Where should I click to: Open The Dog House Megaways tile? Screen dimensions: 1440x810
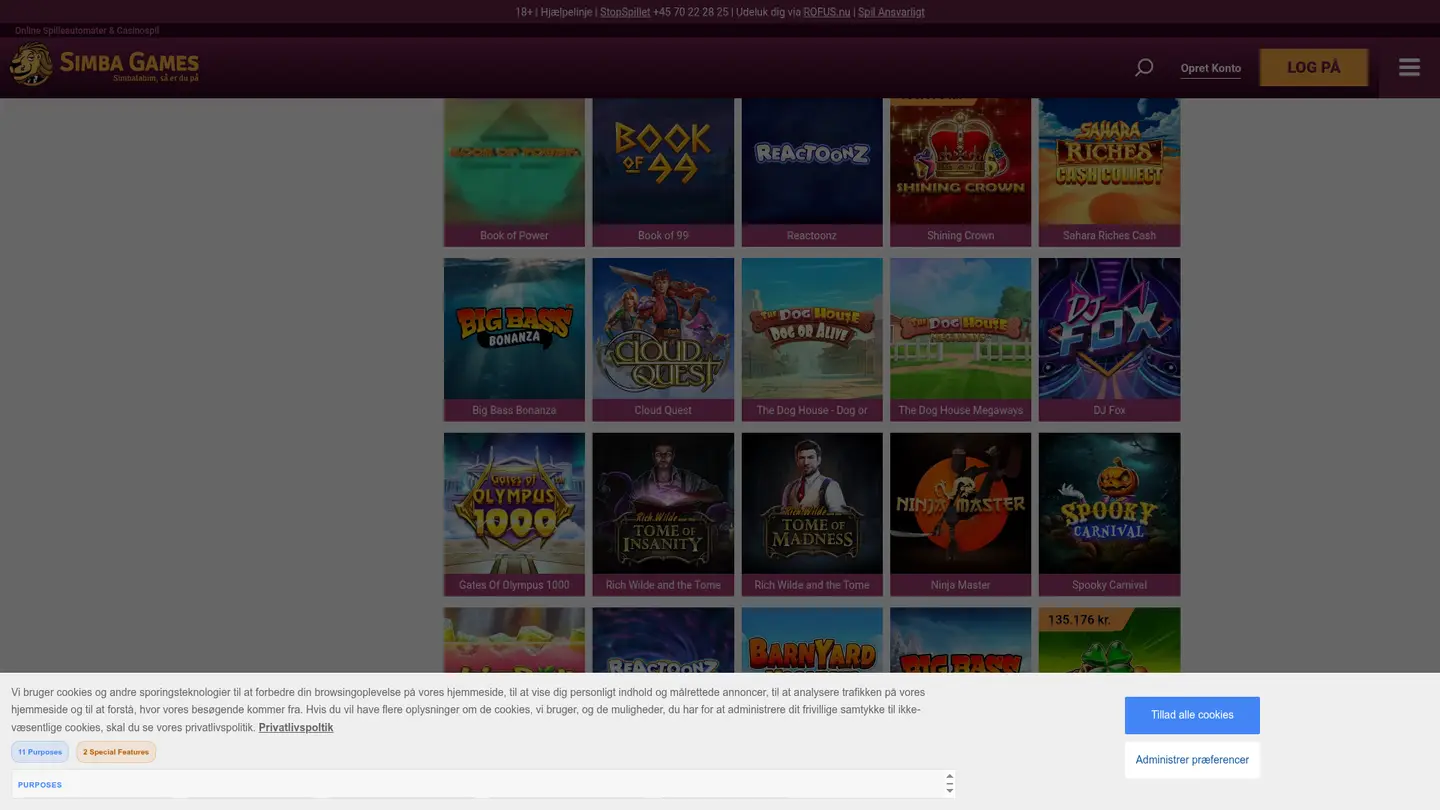pos(960,339)
